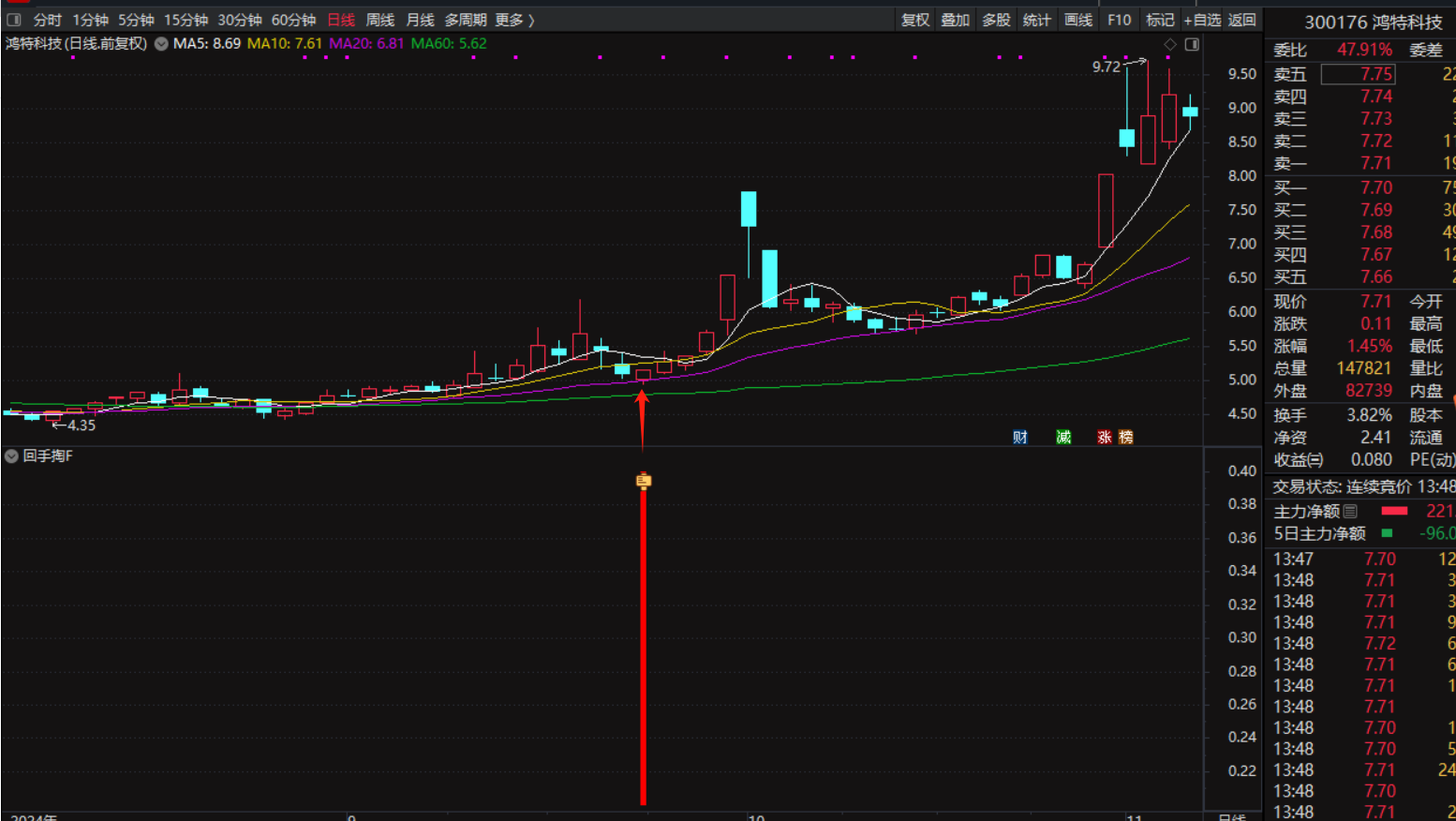The image size is (1456, 821).
Task: Click 买一 bid price 7.70
Action: [1376, 187]
